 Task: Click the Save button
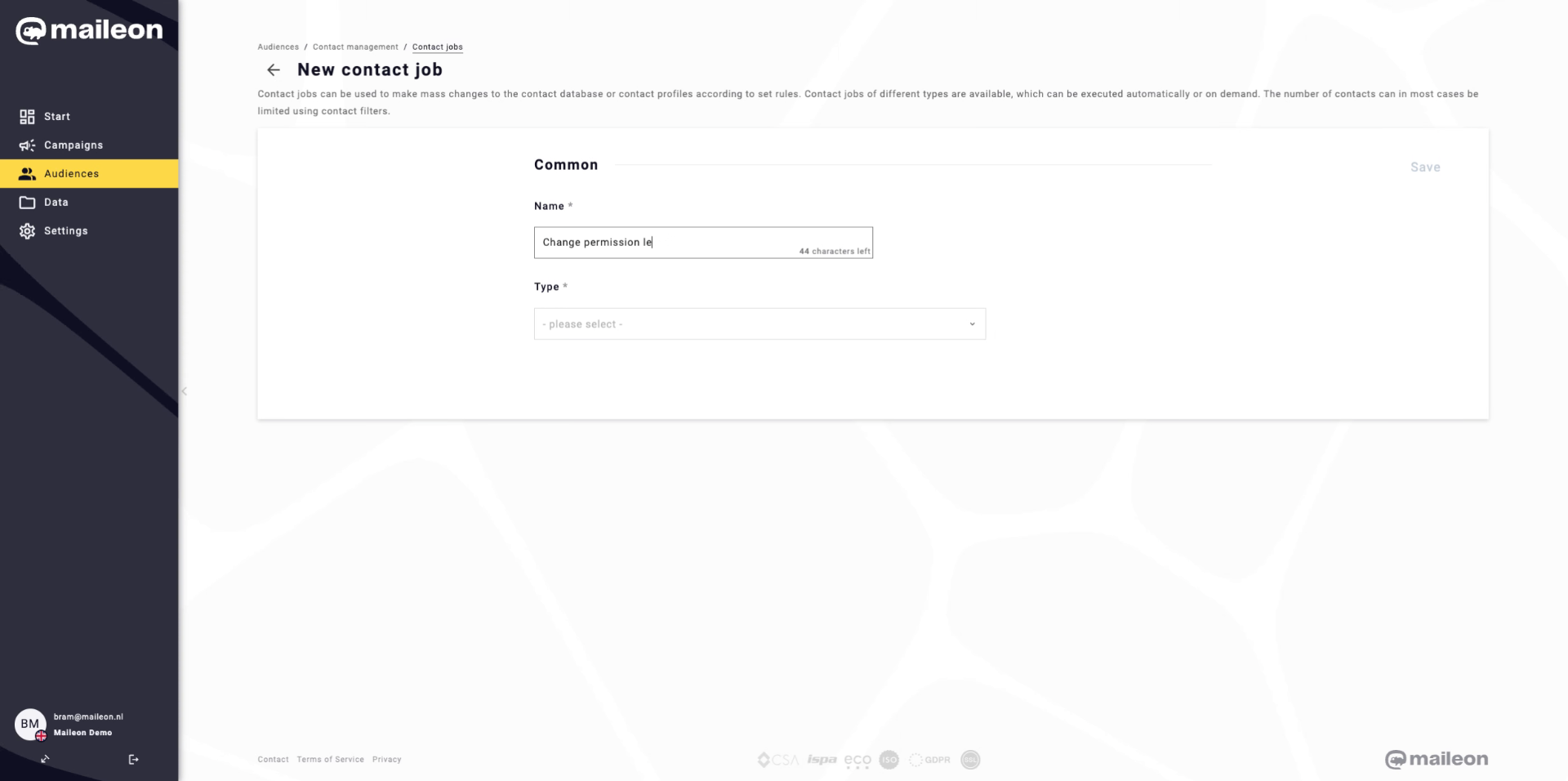click(x=1425, y=167)
